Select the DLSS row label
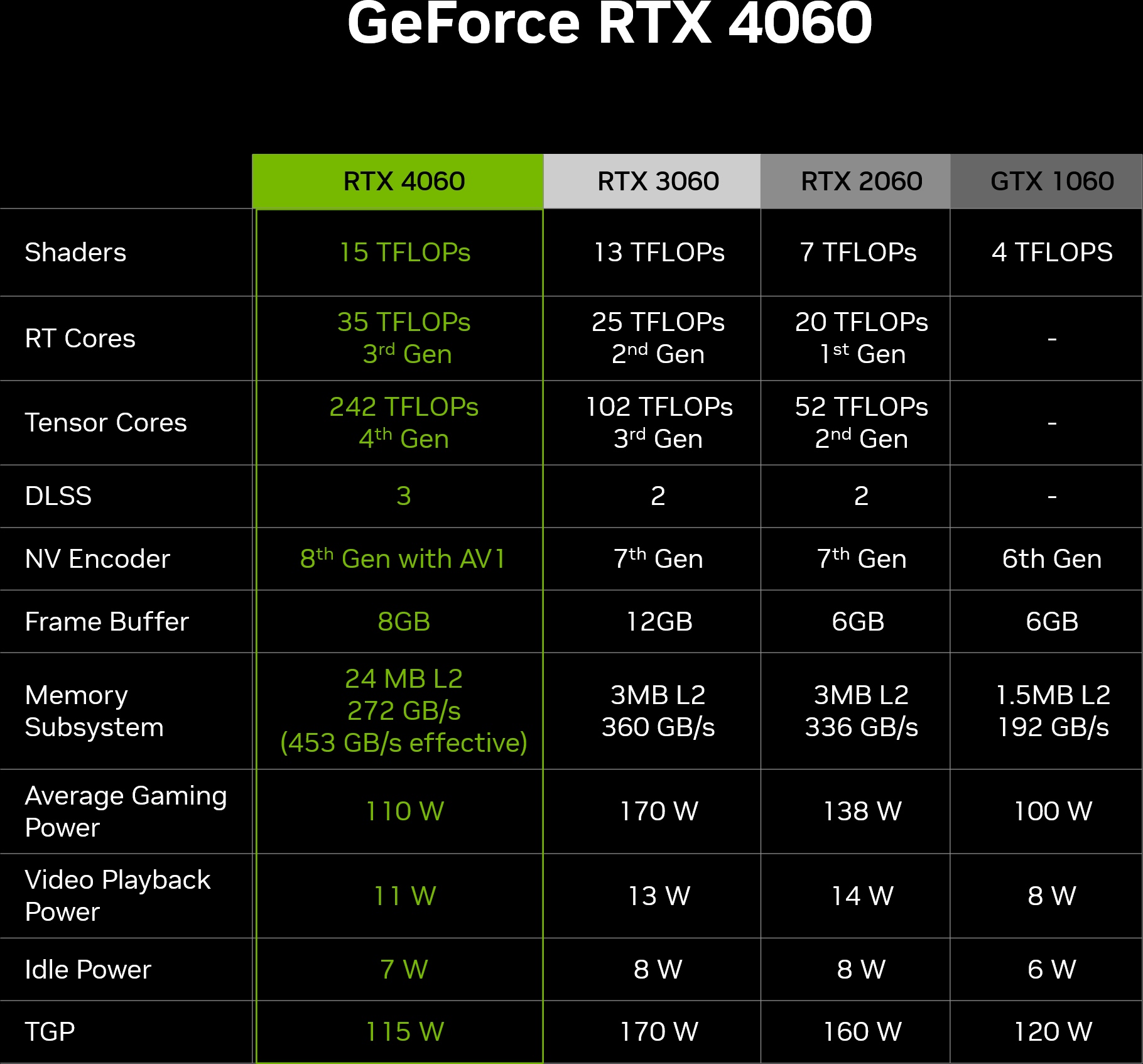The height and width of the screenshot is (1064, 1143). pos(58,496)
